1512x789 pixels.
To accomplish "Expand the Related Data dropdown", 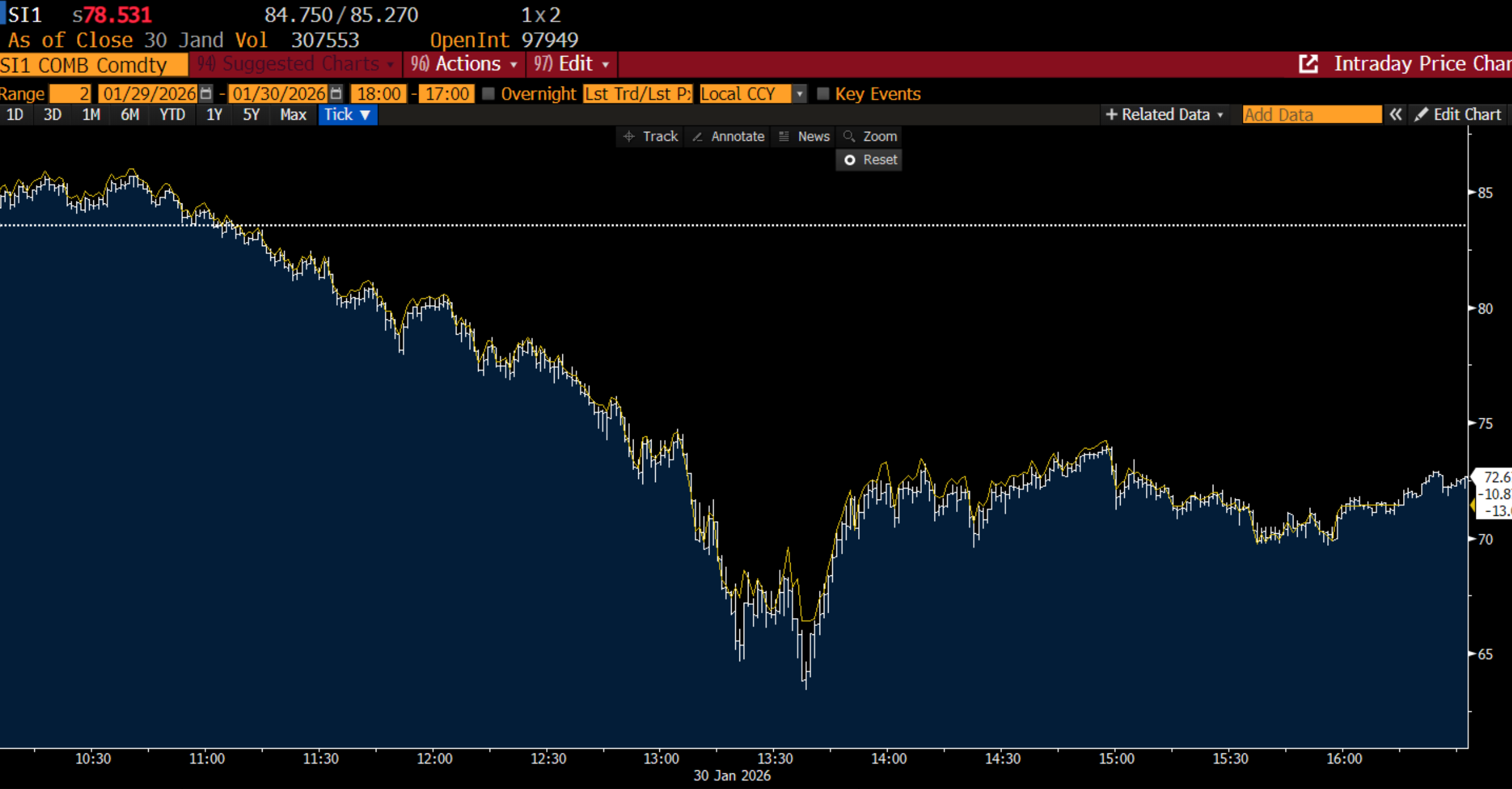I will pos(1163,115).
